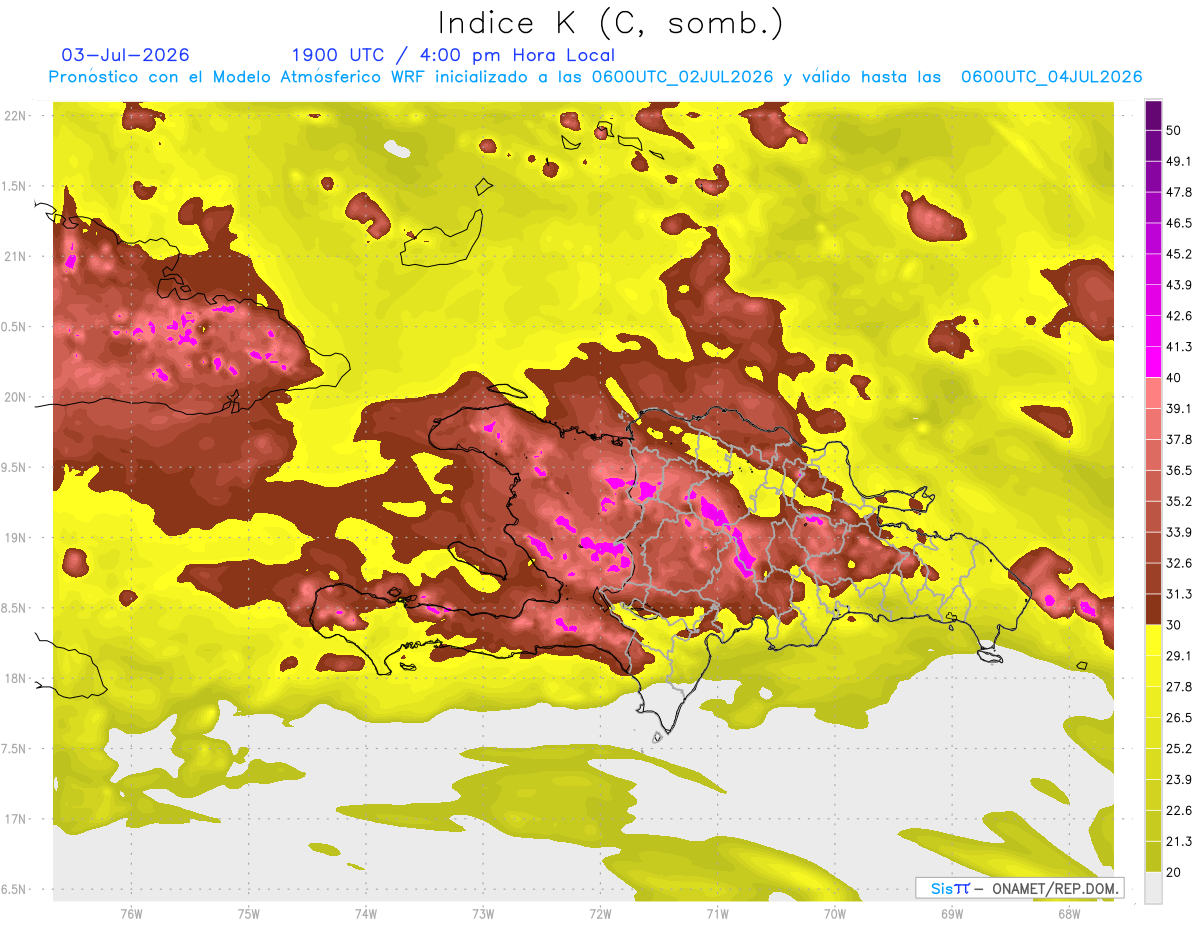Image resolution: width=1200 pixels, height=927 pixels.
Task: Select the date label "03-Jul-2026"
Action: (x=125, y=55)
